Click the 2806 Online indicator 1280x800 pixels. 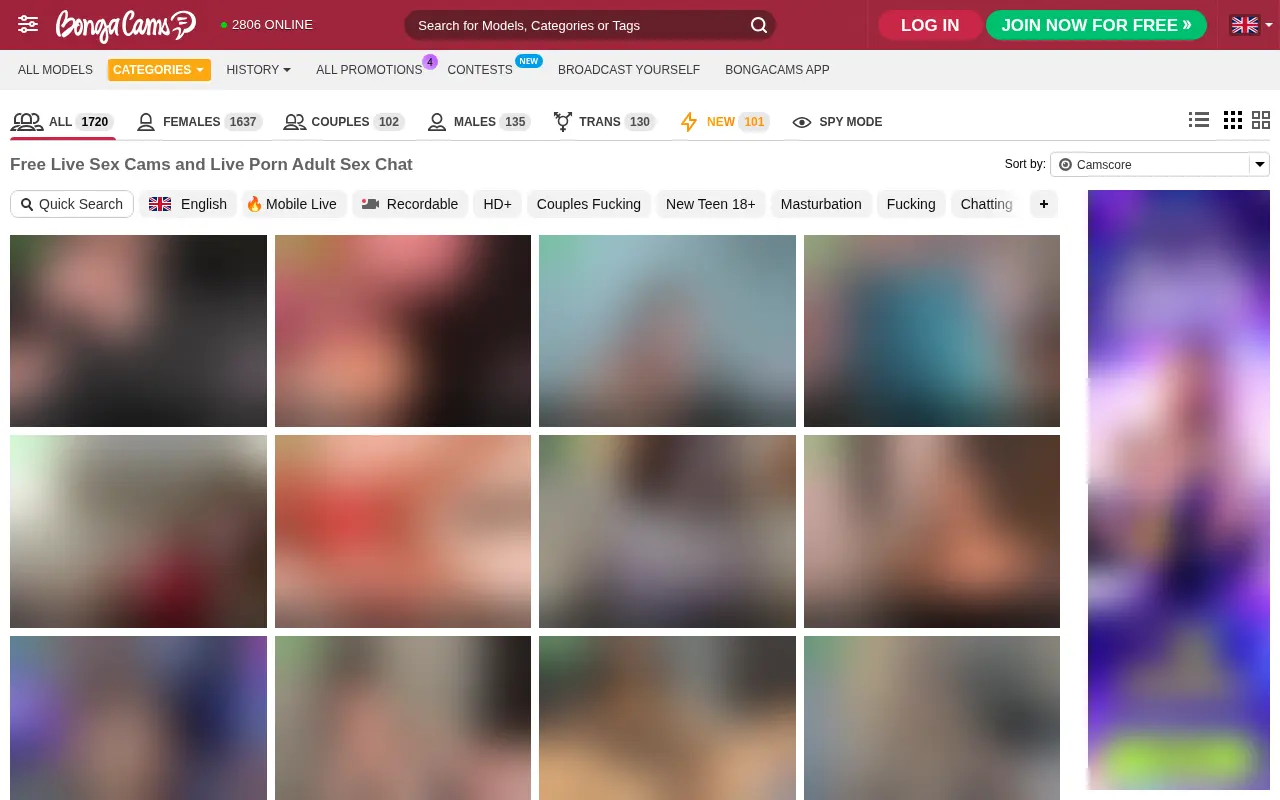(267, 25)
